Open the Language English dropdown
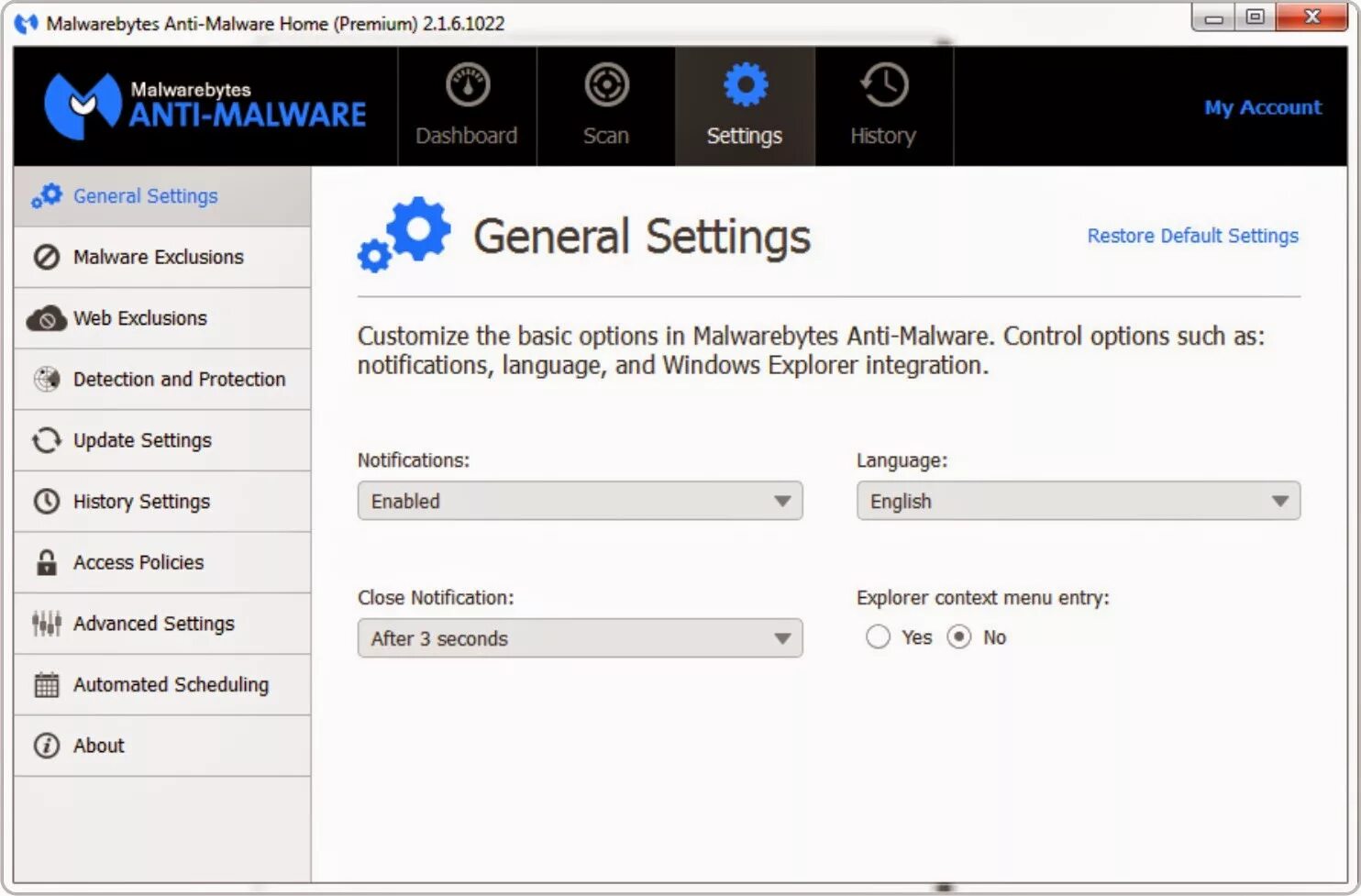The image size is (1361, 896). pos(1079,501)
